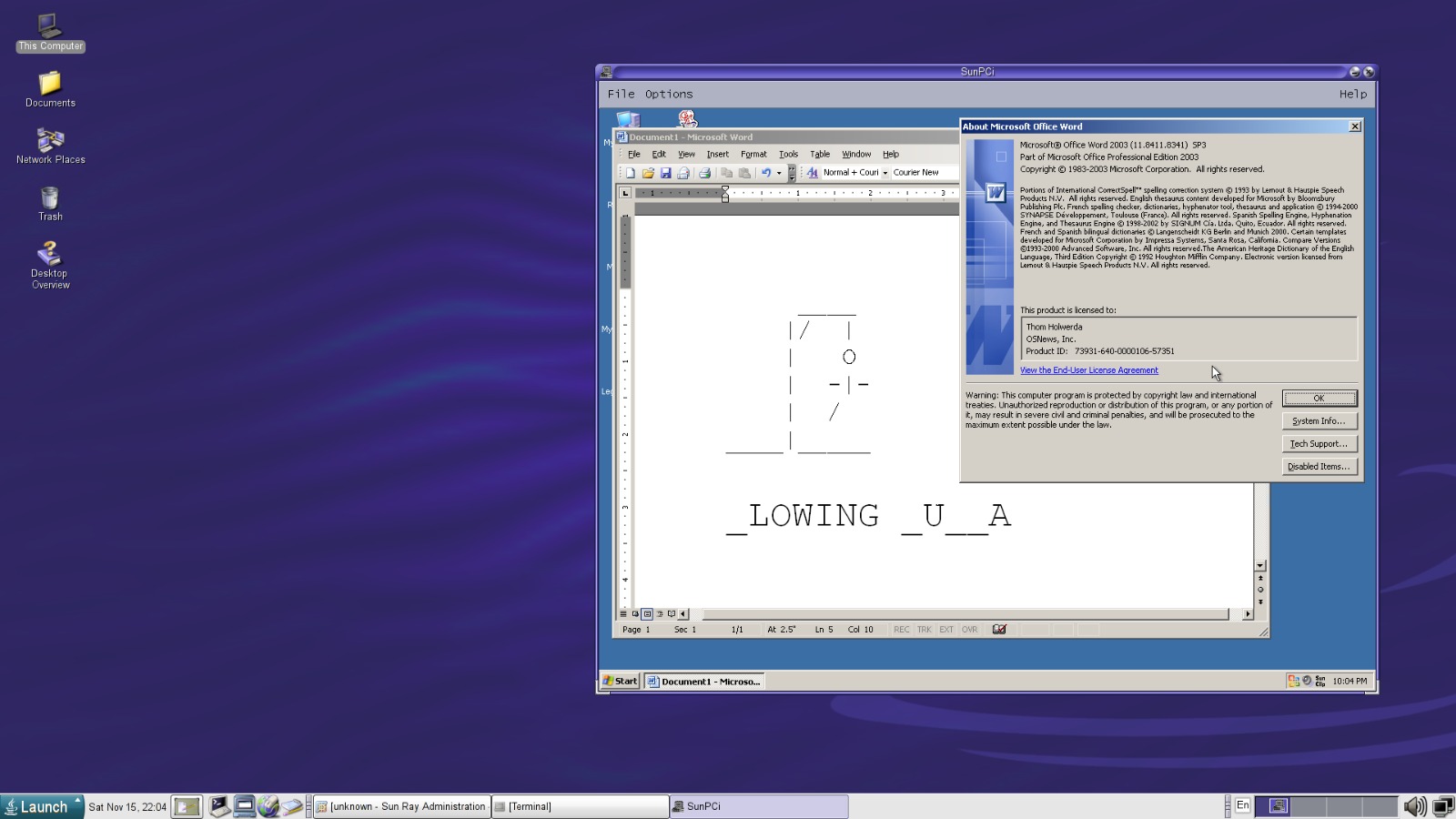Toggle overtype mode via OVR indicator

pos(970,629)
